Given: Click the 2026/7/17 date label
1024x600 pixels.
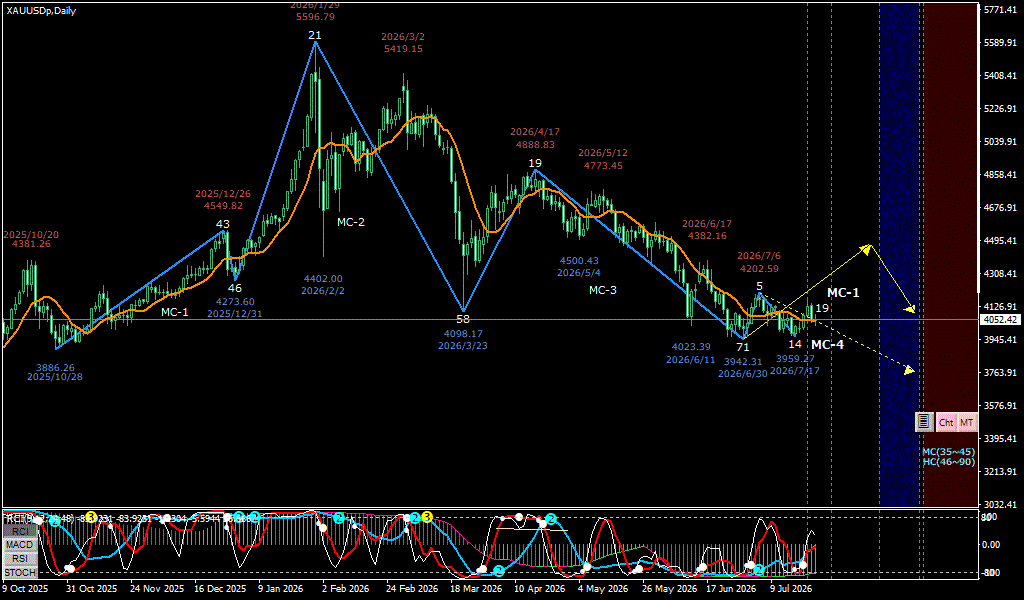Looking at the screenshot, I should tap(795, 370).
